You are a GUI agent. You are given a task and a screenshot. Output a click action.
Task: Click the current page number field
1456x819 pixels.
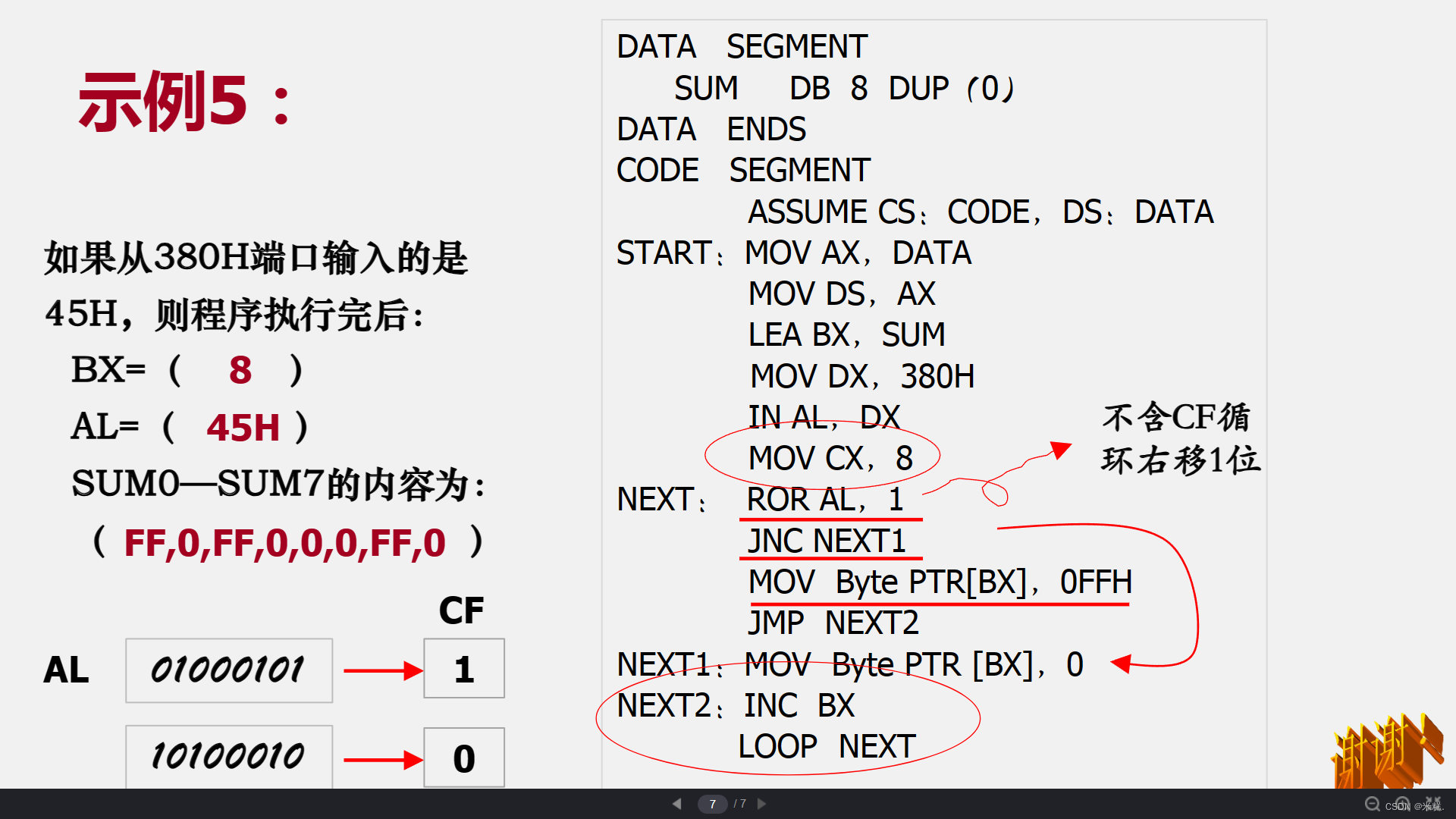pos(712,804)
